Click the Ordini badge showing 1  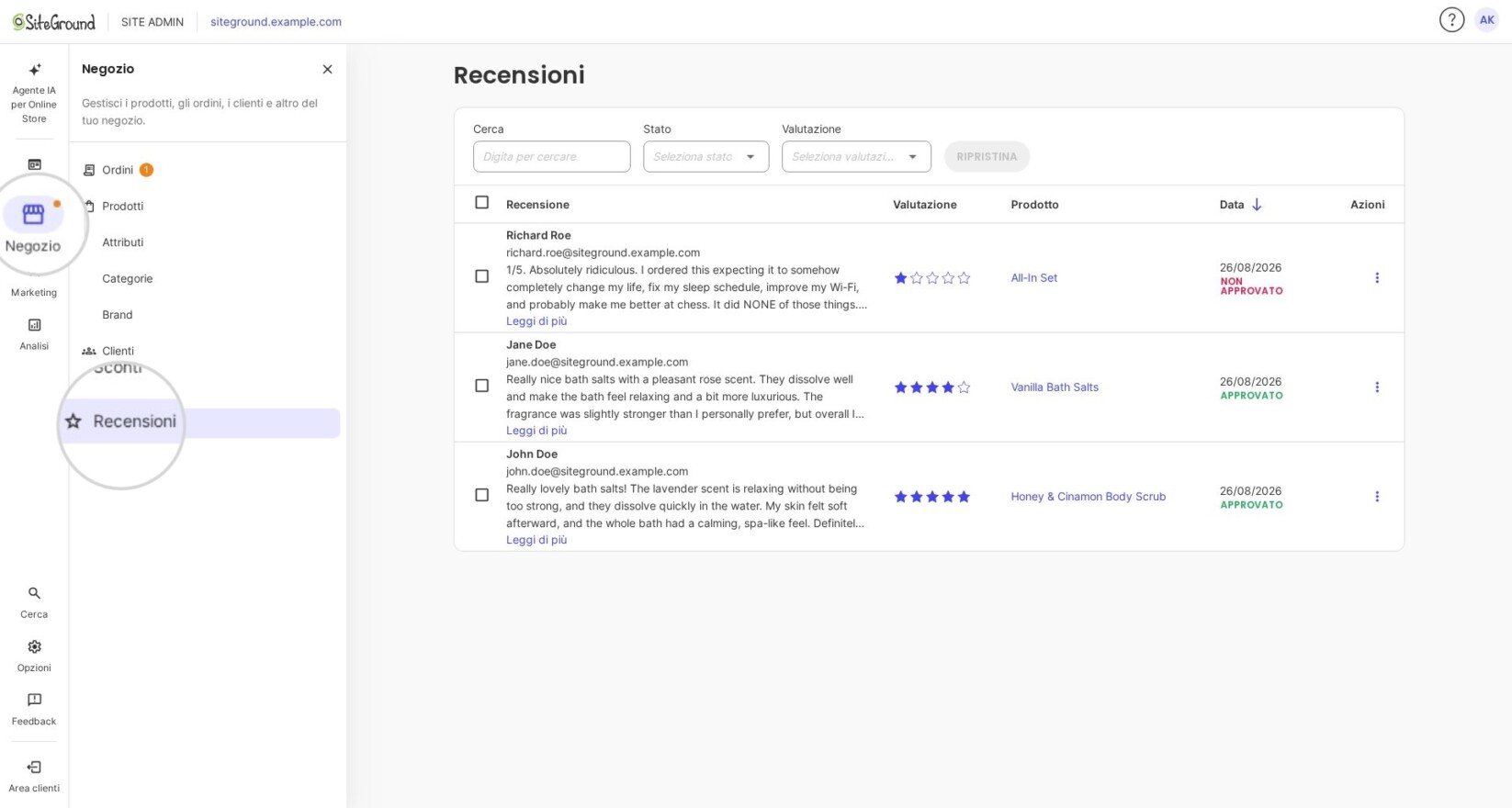tap(146, 170)
